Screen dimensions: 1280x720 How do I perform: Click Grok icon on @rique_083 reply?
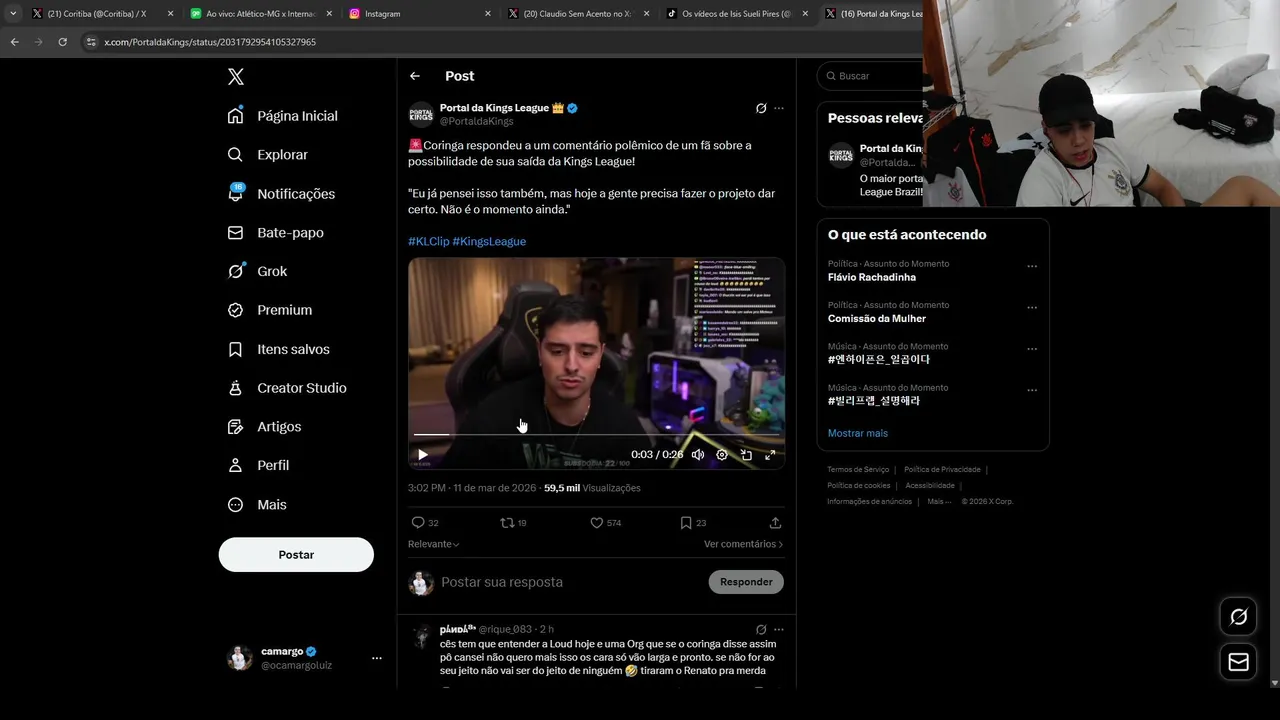[761, 630]
